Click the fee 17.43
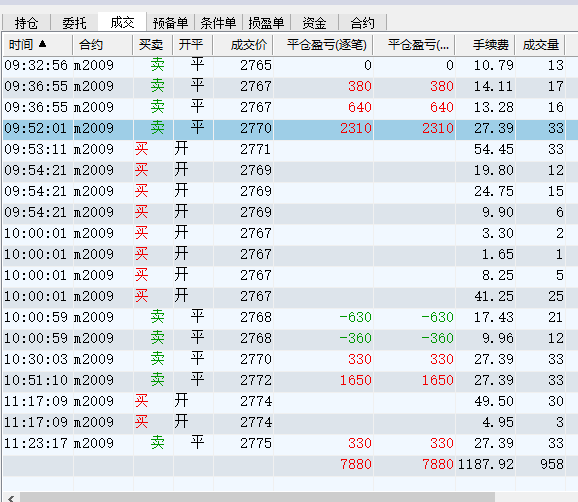 click(494, 318)
